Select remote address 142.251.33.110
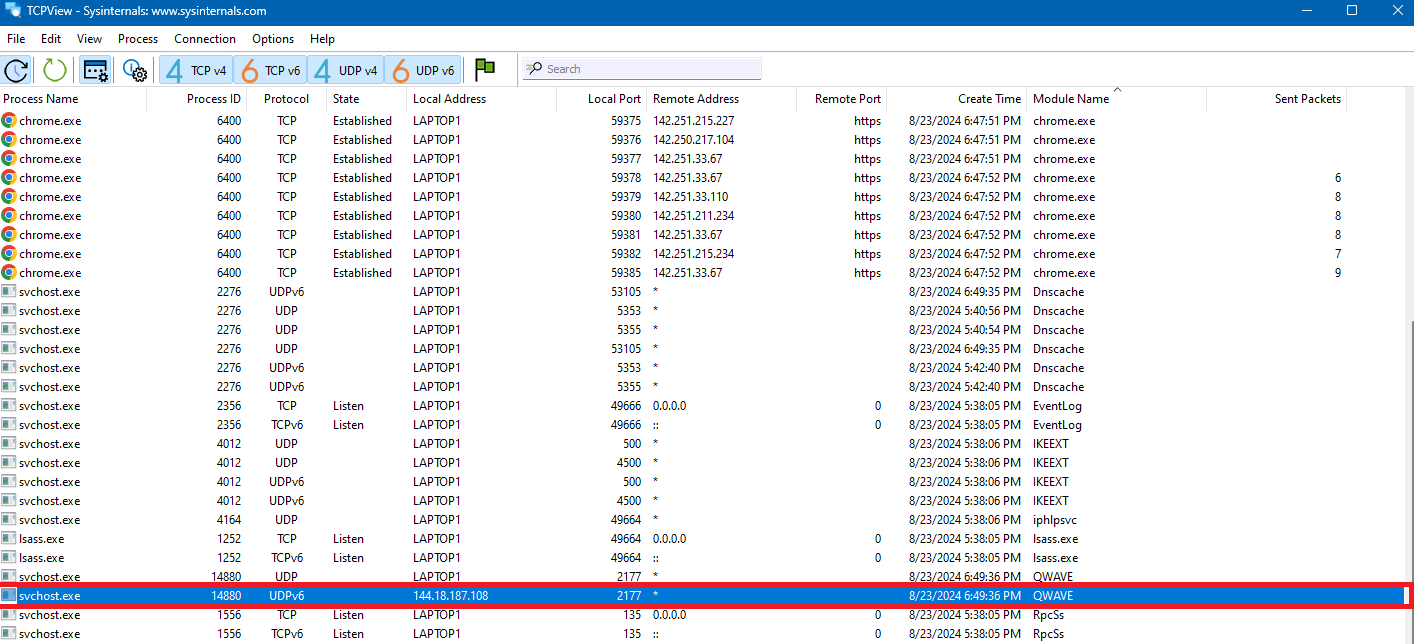This screenshot has height=644, width=1414. 690,196
